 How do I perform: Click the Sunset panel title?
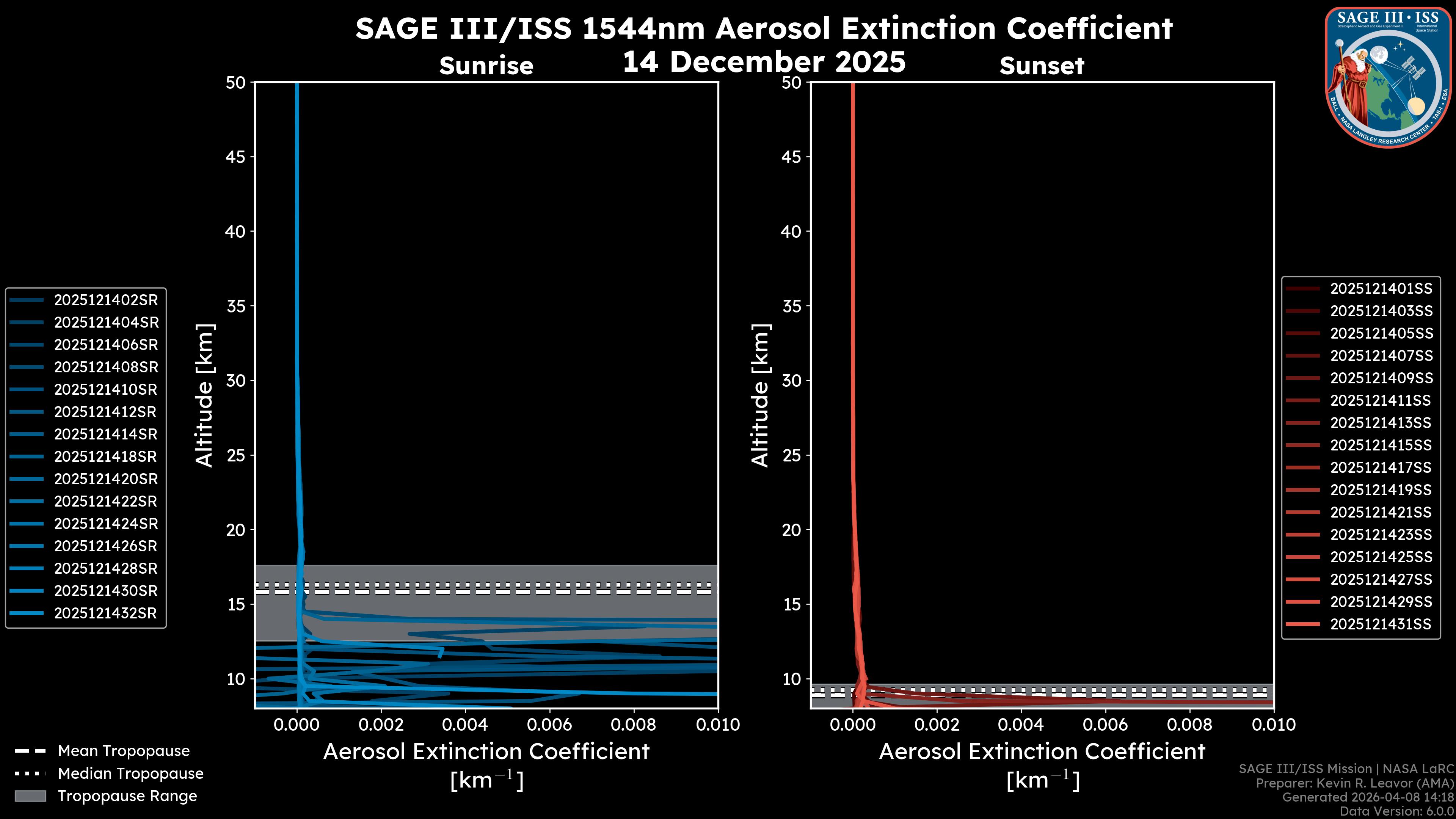pyautogui.click(x=1042, y=66)
